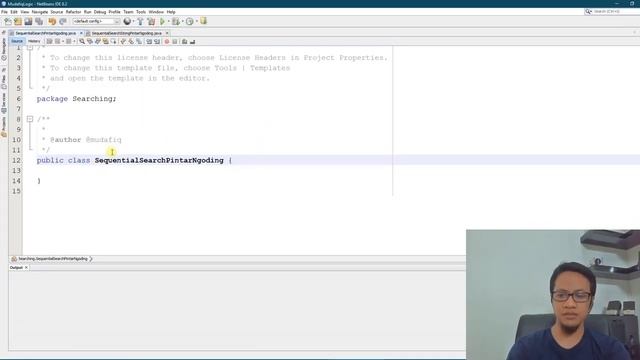640x360 pixels.
Task: Click the Profile Project clock icon
Action: 189,21
